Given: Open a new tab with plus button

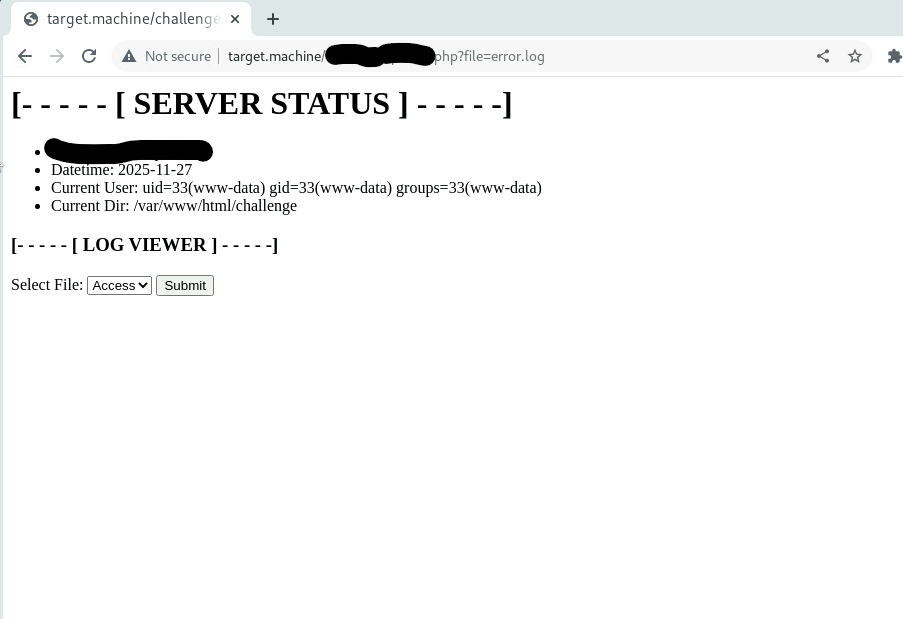Looking at the screenshot, I should coord(272,19).
